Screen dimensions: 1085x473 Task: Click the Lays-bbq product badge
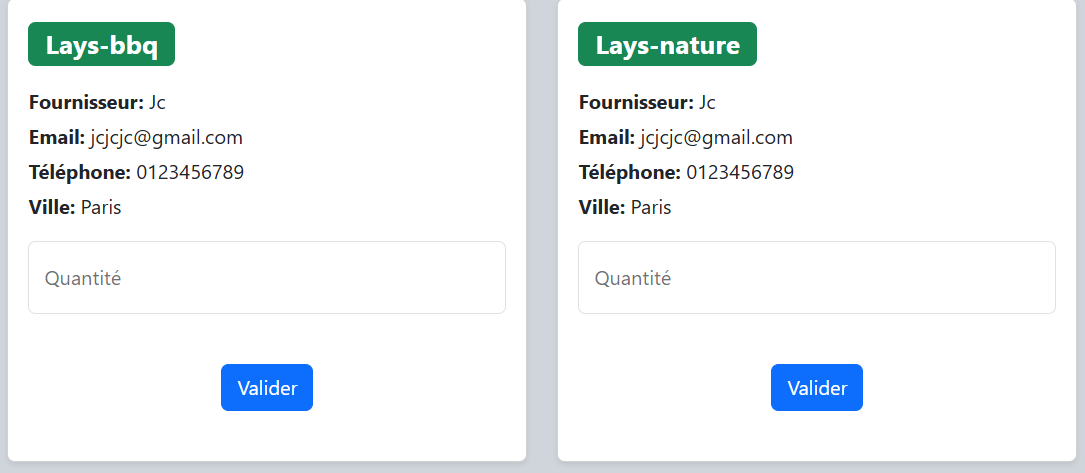click(x=101, y=45)
